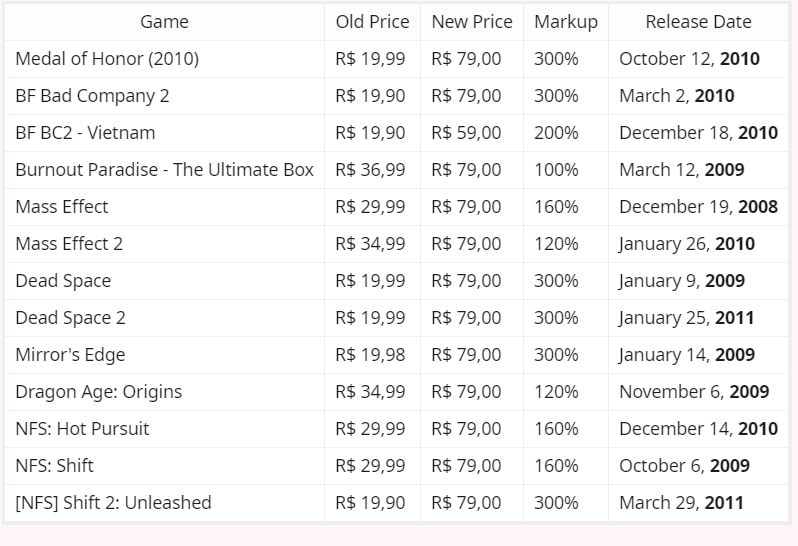The image size is (798, 546).
Task: Select the [NFS] Shift 2: Unleashed cell
Action: (x=113, y=503)
